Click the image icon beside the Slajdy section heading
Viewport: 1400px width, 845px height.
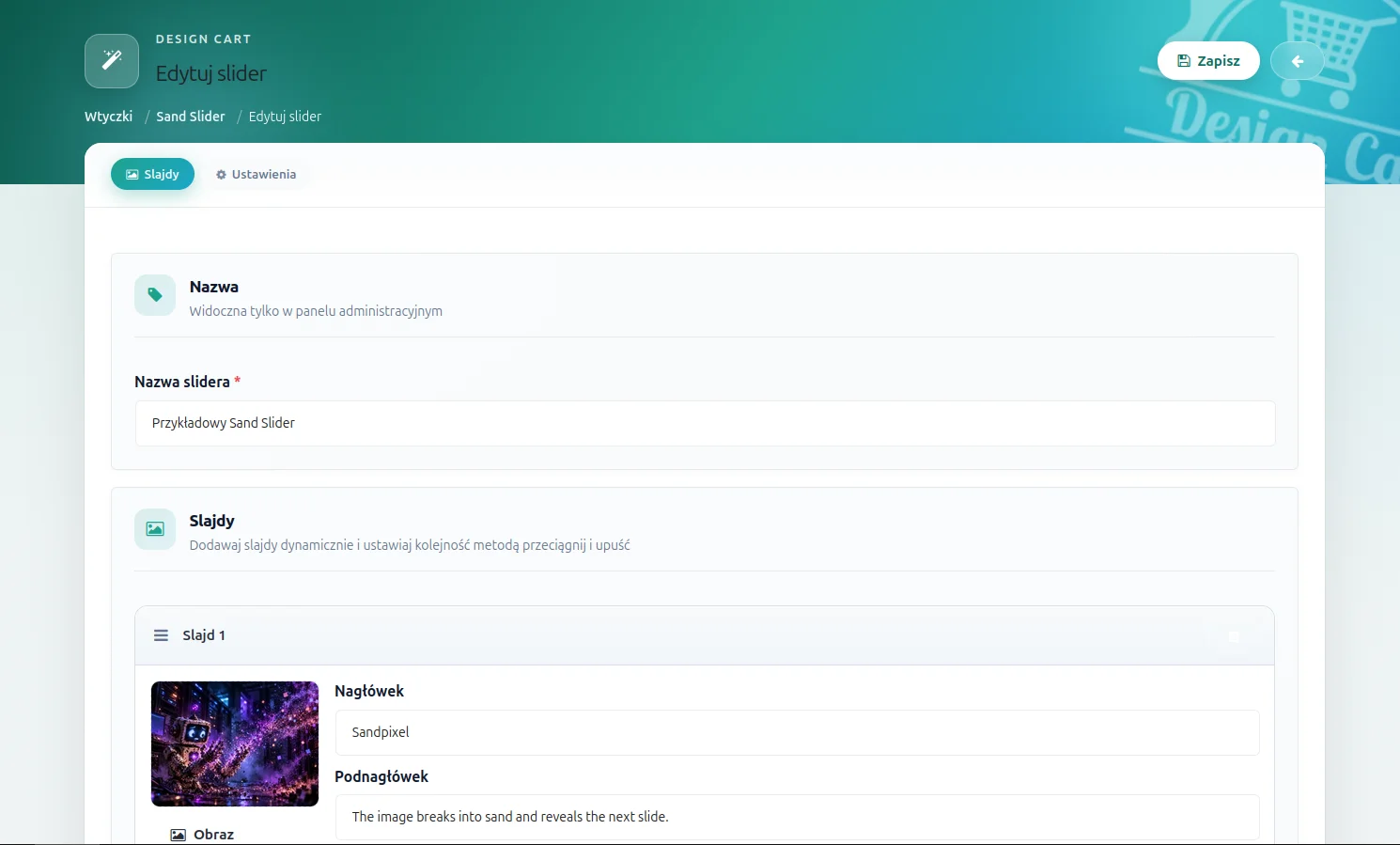coord(155,529)
